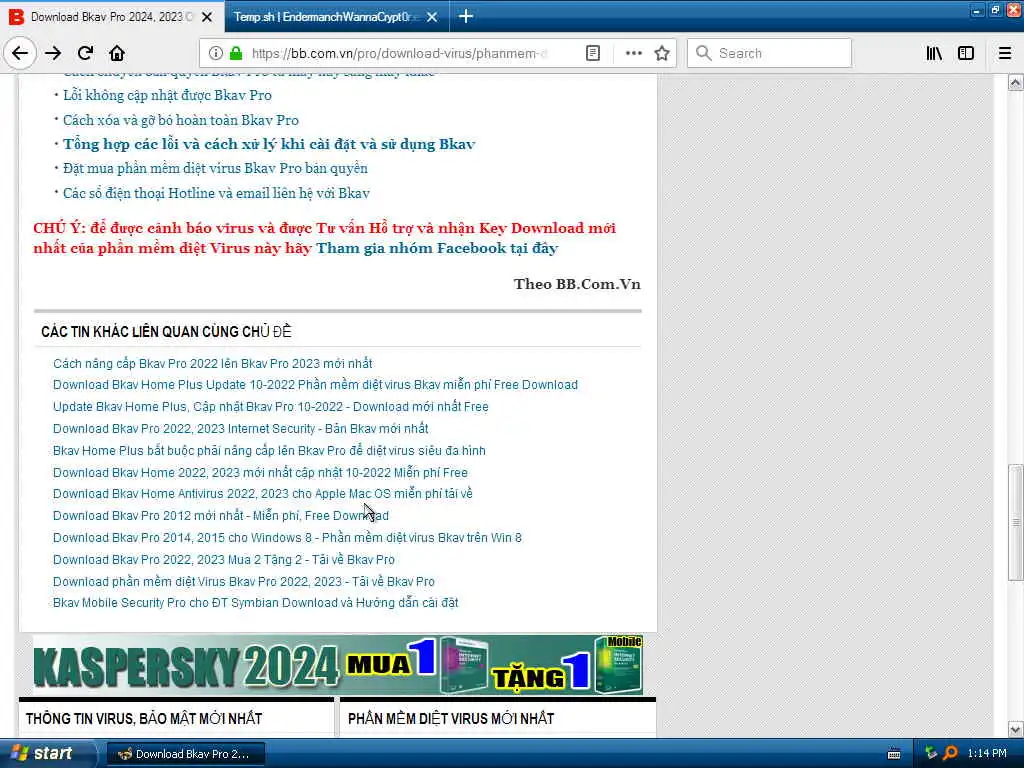Open 'Download Bkav Pro 2022, 2023 Internet Security' link
The height and width of the screenshot is (768, 1024).
pyautogui.click(x=241, y=429)
